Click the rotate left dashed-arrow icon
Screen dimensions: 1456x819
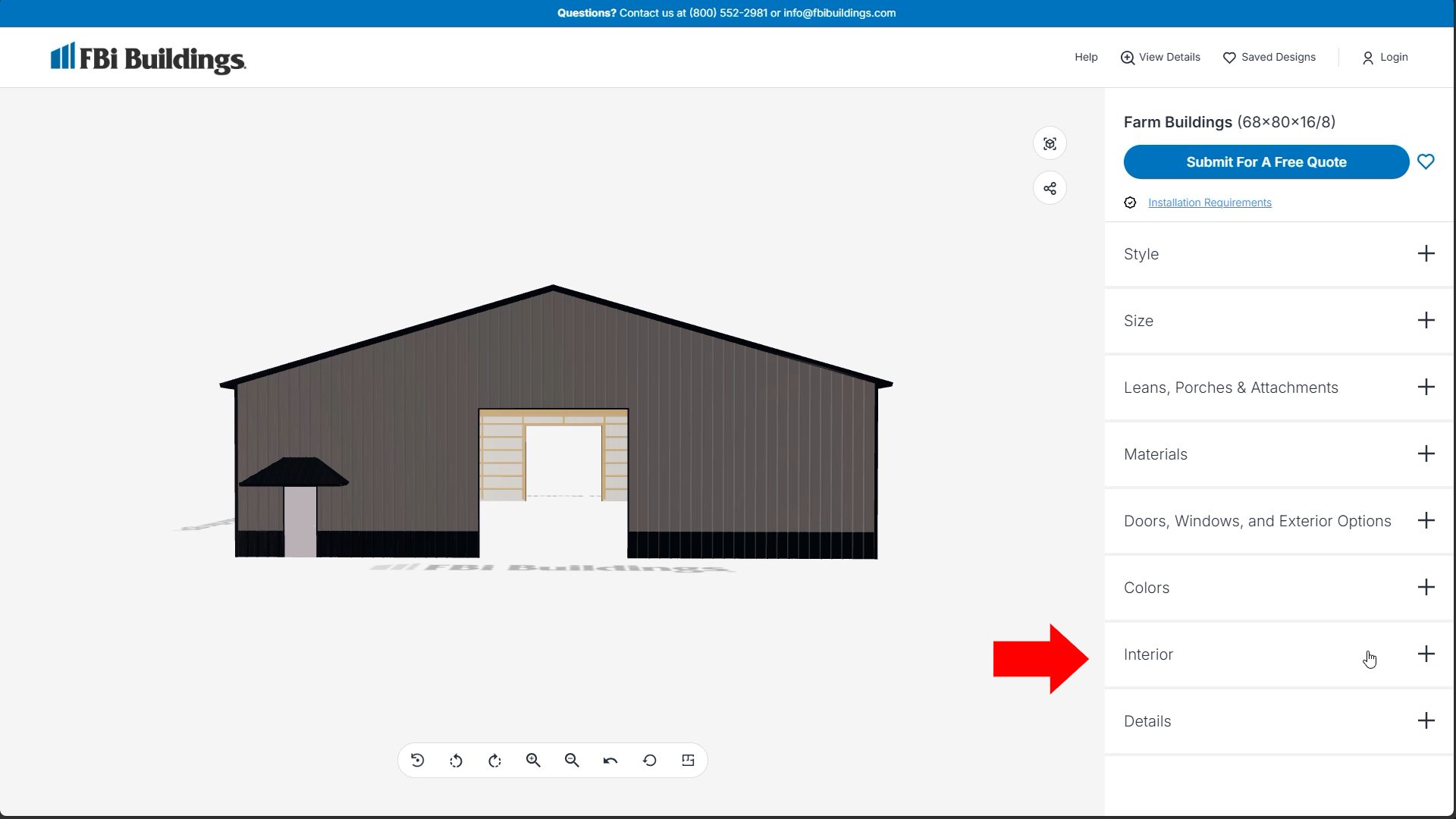456,761
